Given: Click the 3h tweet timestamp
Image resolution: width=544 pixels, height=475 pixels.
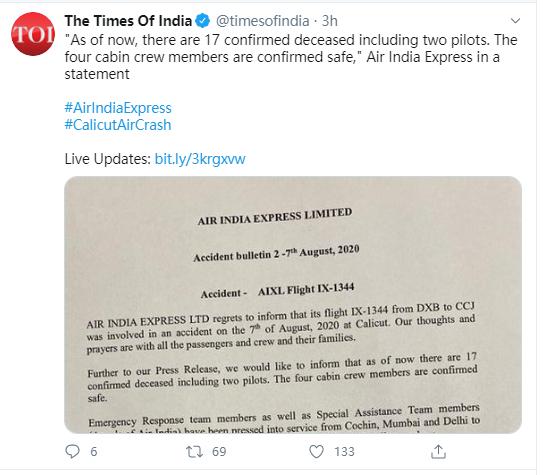Looking at the screenshot, I should tap(330, 21).
